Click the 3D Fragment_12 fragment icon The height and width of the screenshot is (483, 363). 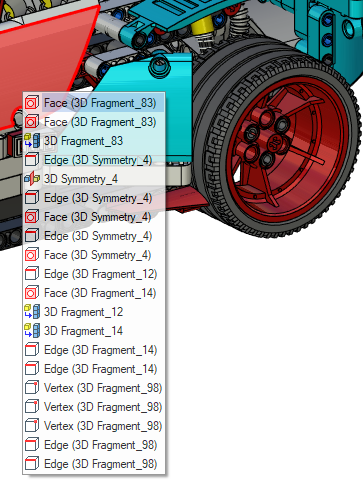(x=32, y=312)
